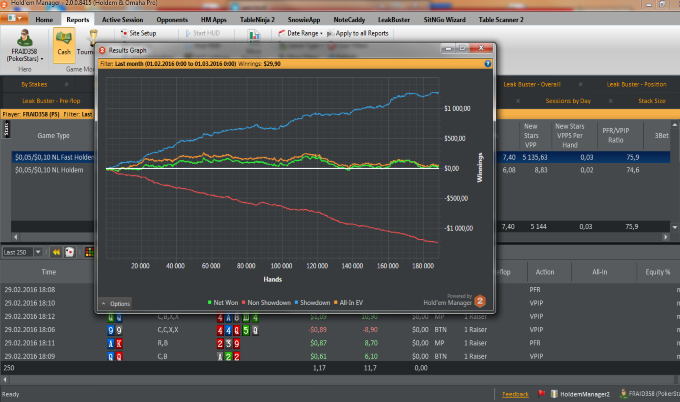This screenshot has width=680, height=402.
Task: Click the Feedback link in status bar
Action: (515, 394)
